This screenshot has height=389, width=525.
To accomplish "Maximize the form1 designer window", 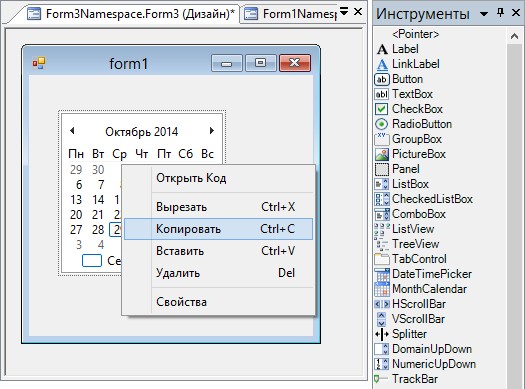I will (261, 63).
